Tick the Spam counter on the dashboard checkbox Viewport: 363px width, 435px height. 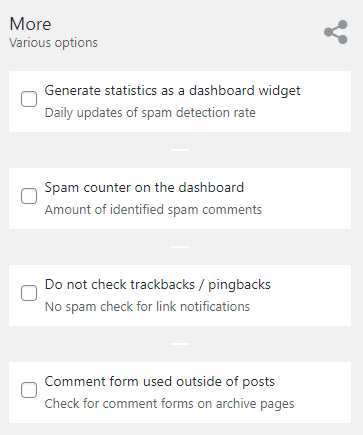point(29,196)
